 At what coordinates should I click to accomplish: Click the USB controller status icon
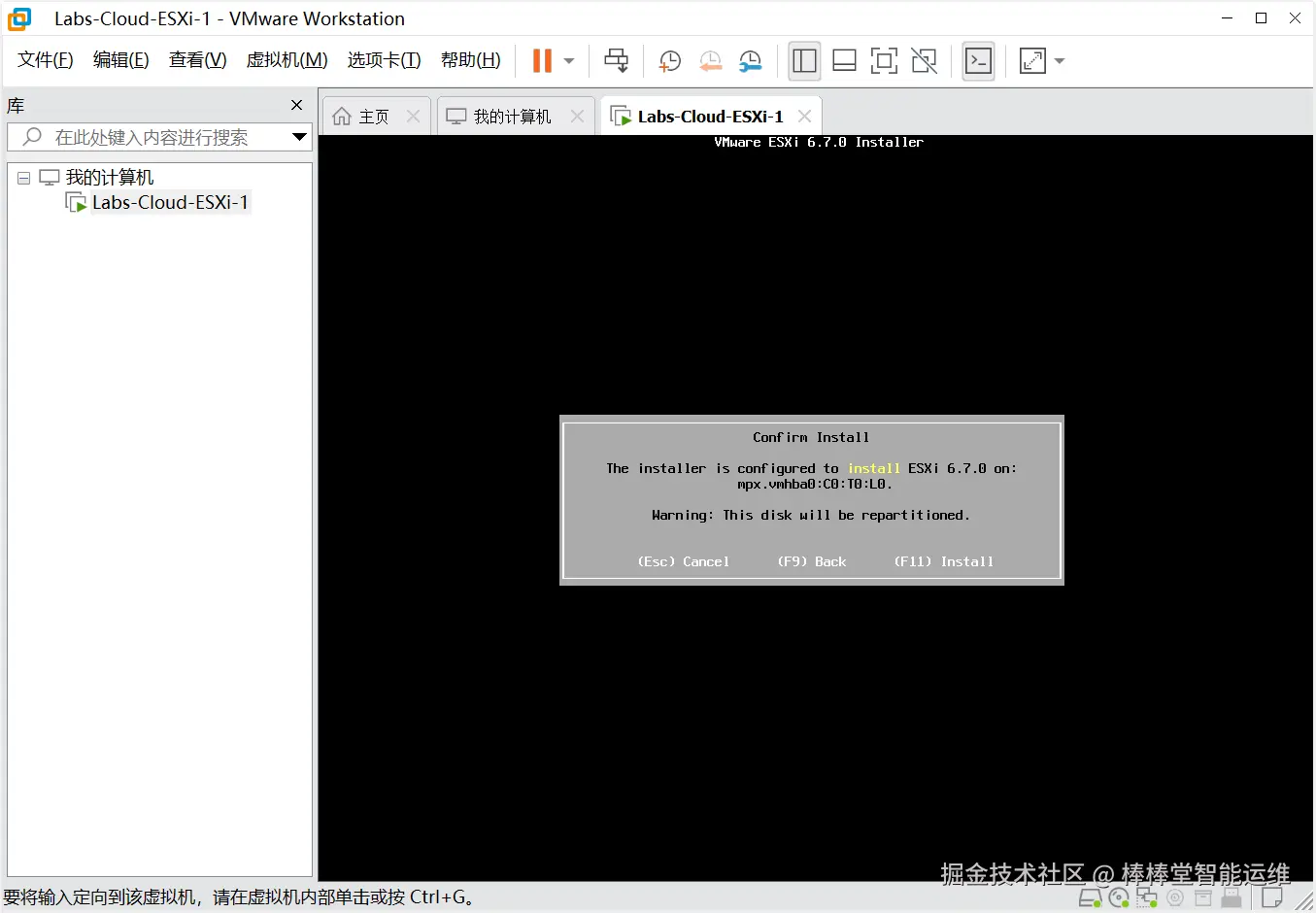point(1232,897)
